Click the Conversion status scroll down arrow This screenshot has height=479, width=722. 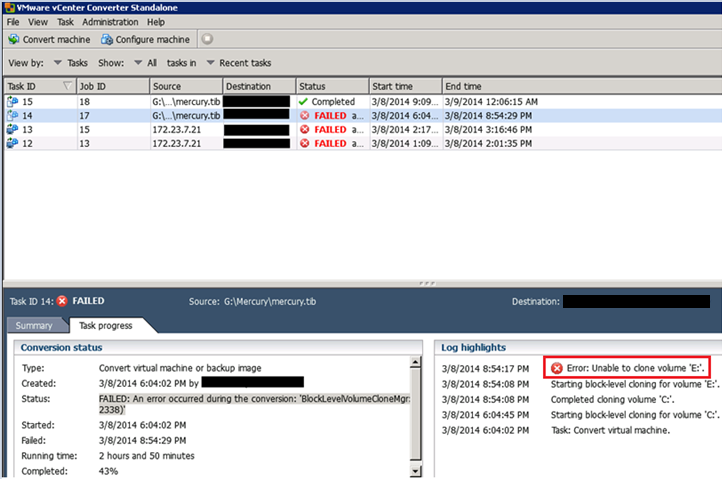(415, 471)
